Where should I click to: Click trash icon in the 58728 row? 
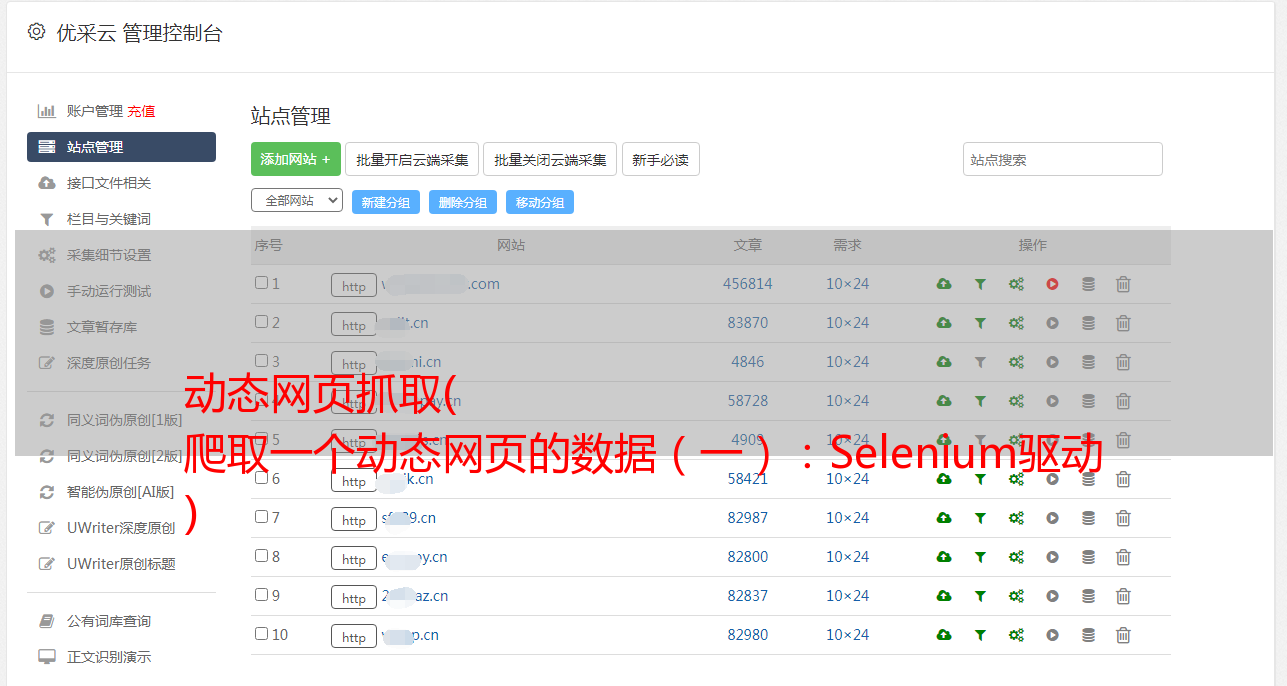[x=1123, y=401]
